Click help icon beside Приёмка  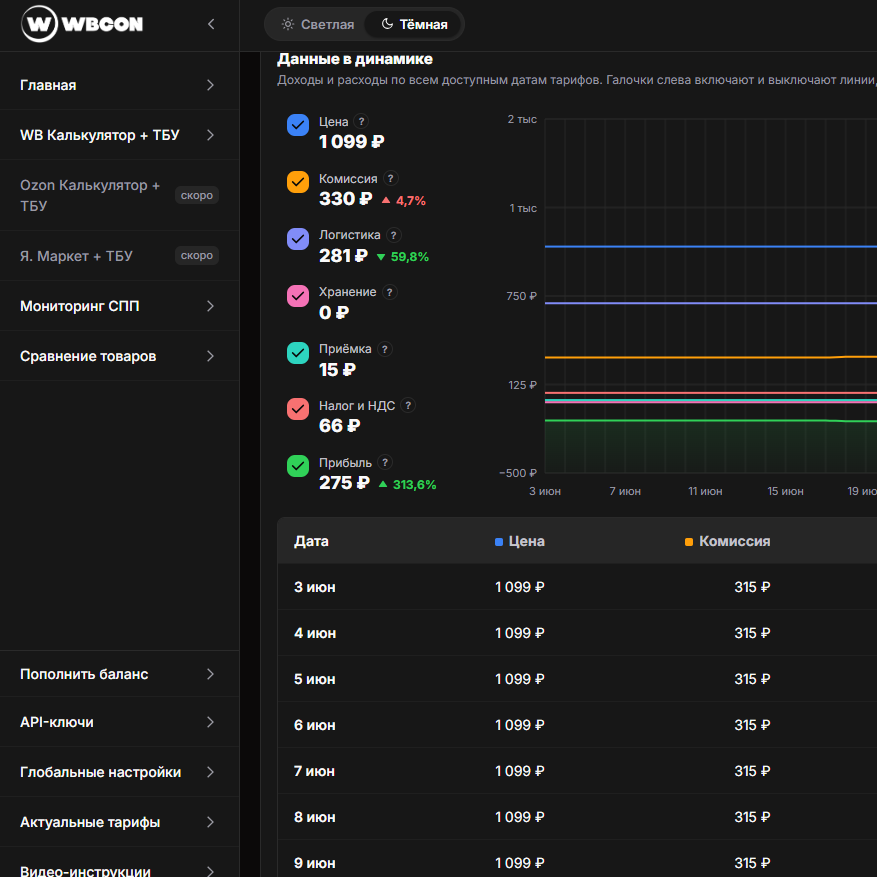(384, 349)
